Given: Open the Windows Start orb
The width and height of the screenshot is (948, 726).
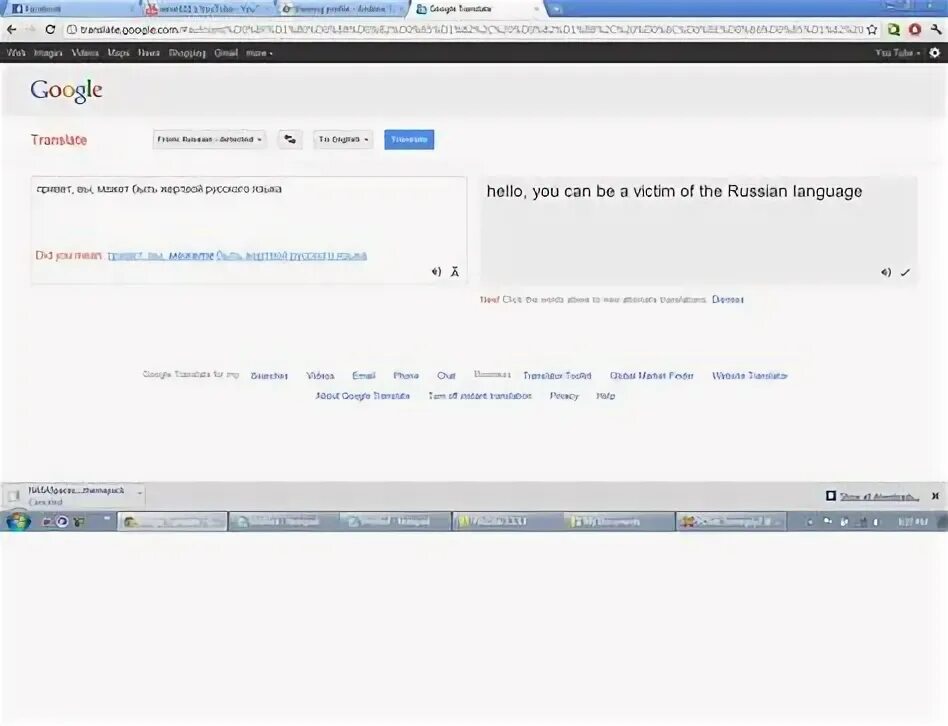Looking at the screenshot, I should coord(18,521).
